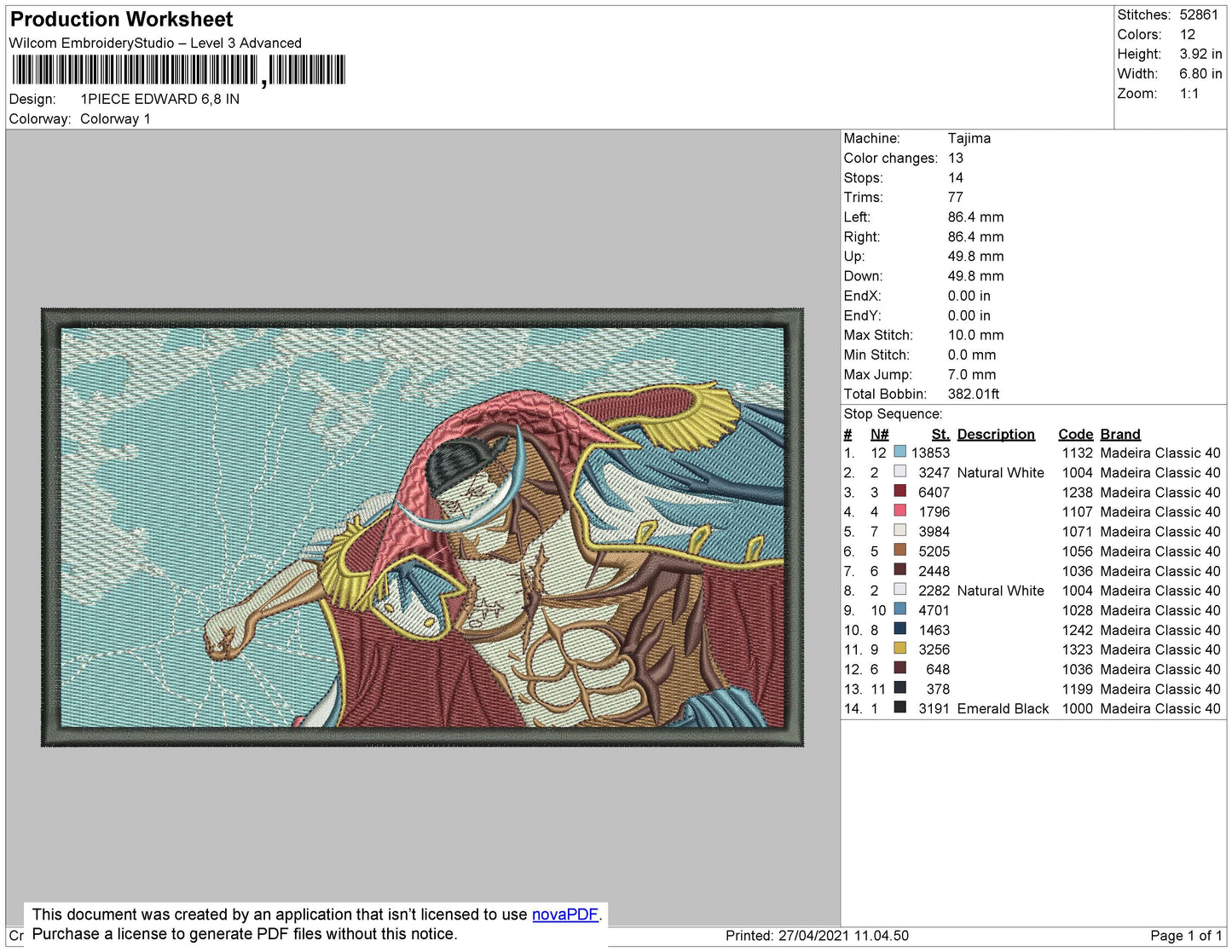Image resolution: width=1232 pixels, height=952 pixels.
Task: Select the Up value 49.8 mm
Action: point(976,256)
